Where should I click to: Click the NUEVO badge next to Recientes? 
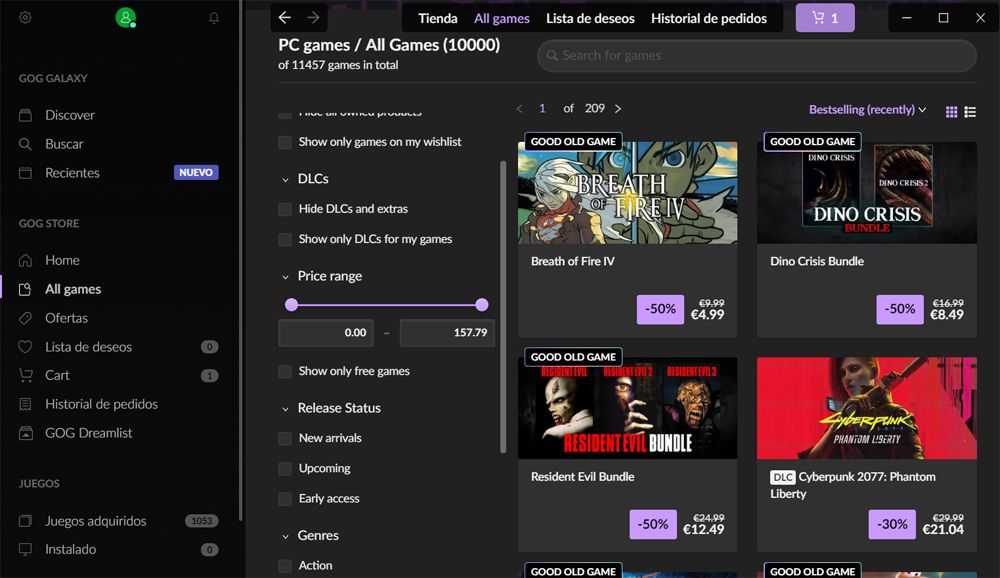[196, 173]
